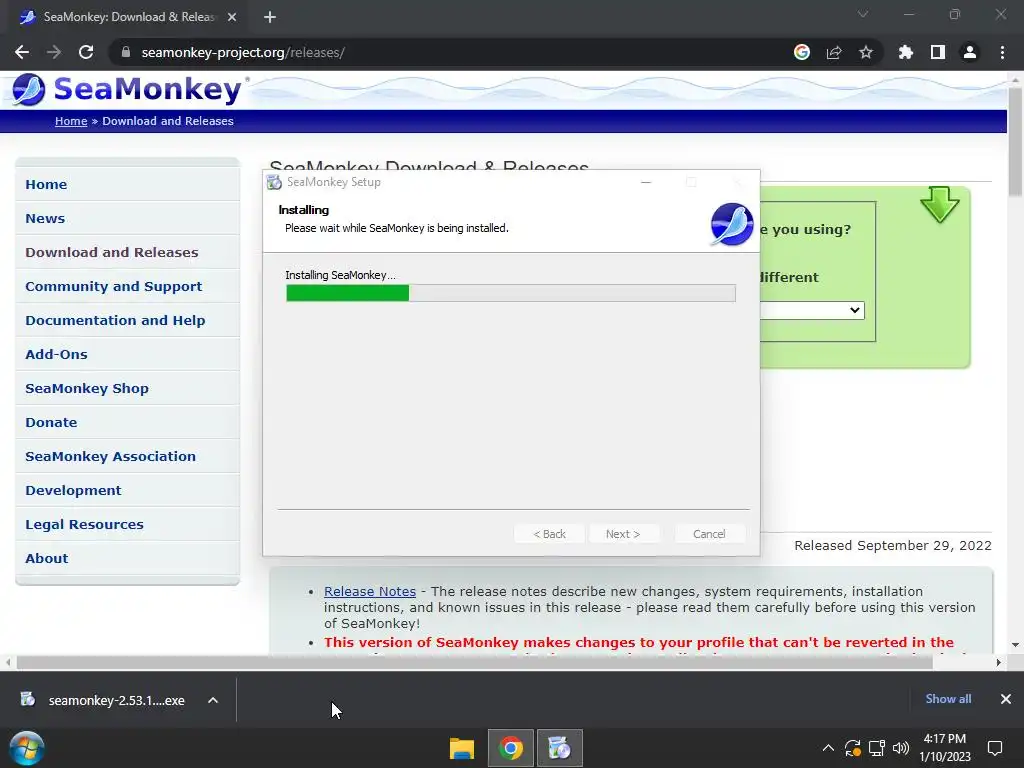Click the volume speaker tray icon

pyautogui.click(x=901, y=748)
